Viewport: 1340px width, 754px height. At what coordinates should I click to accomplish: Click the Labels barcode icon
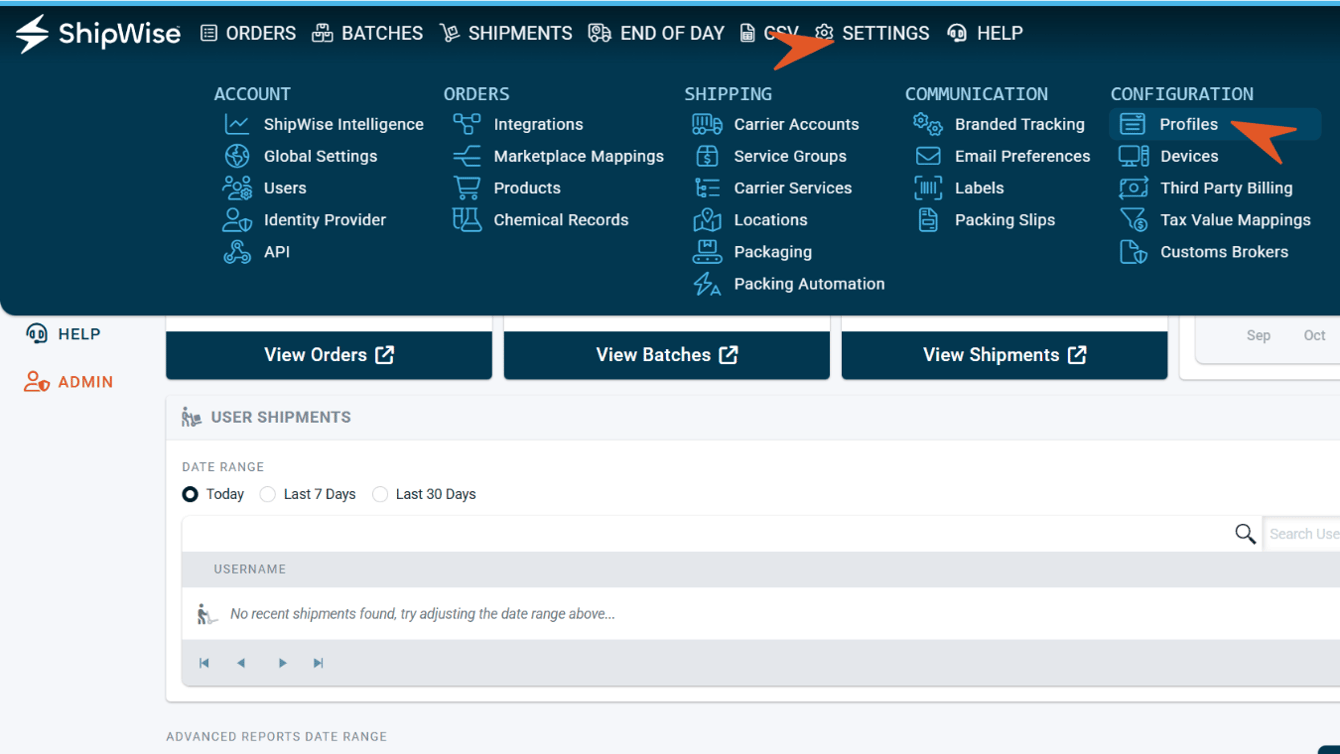pos(928,188)
